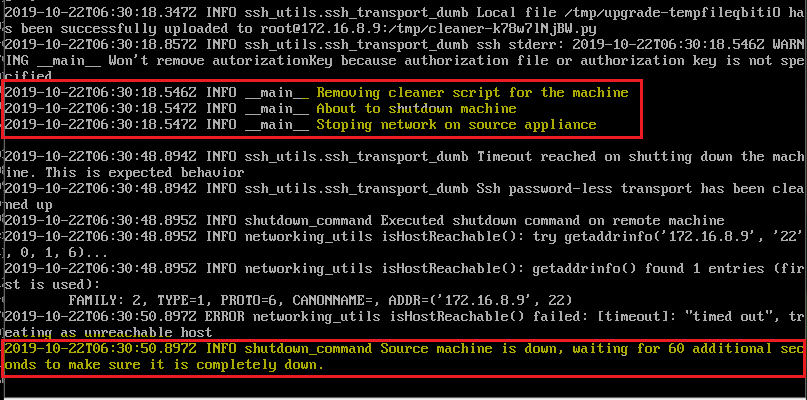
Task: Click the 'Removing cleaner script for the machine' line
Action: 317,93
